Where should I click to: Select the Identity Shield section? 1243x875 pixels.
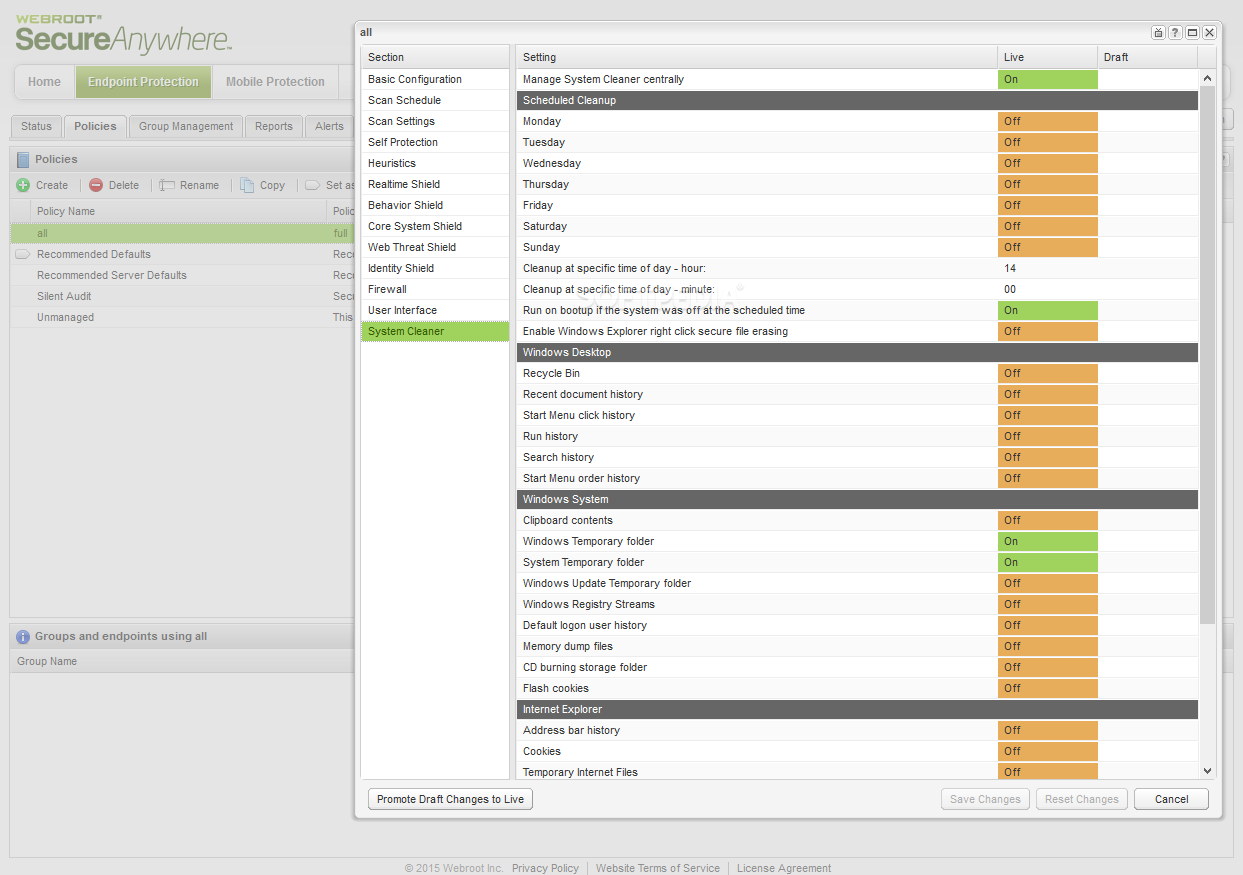coord(435,268)
